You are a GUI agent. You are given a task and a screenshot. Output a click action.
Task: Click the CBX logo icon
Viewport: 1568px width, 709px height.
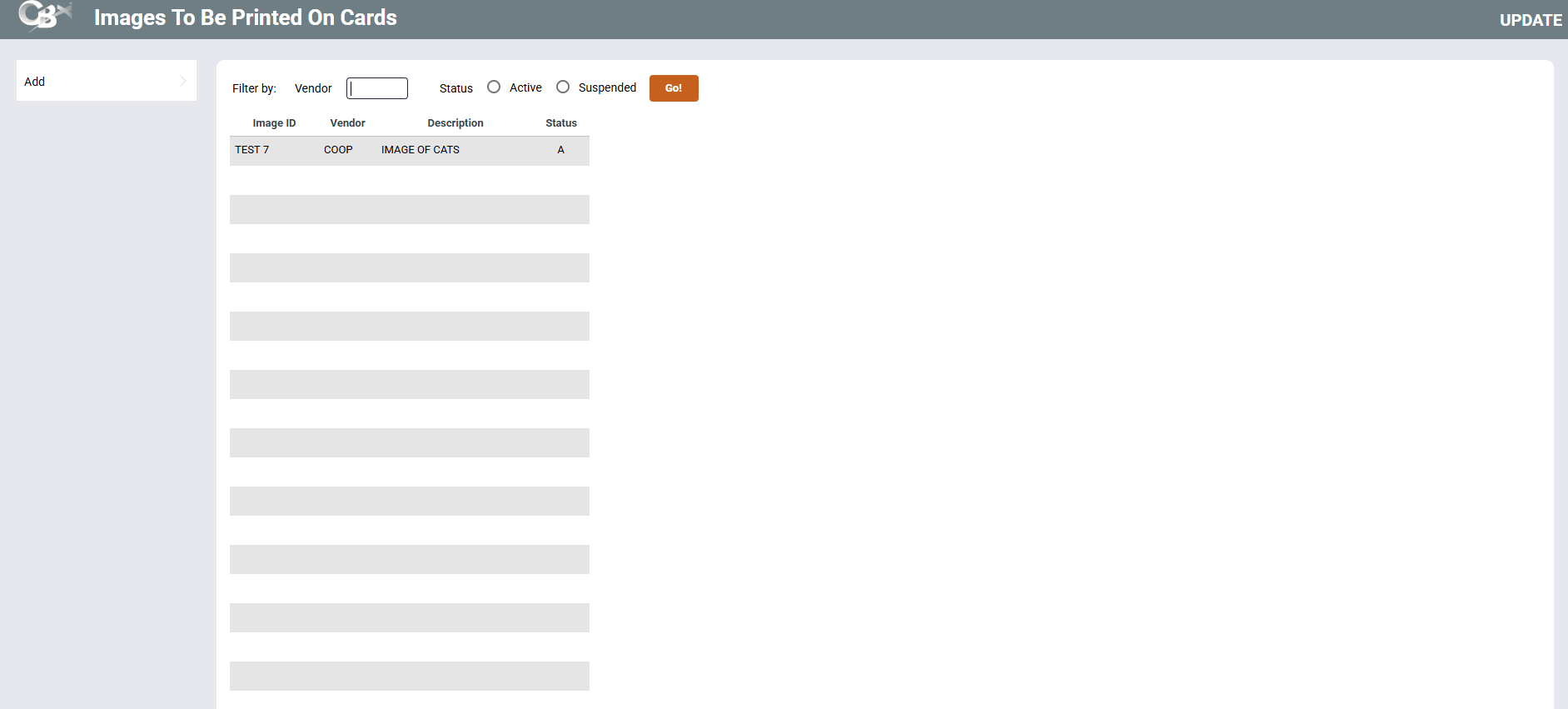44,17
